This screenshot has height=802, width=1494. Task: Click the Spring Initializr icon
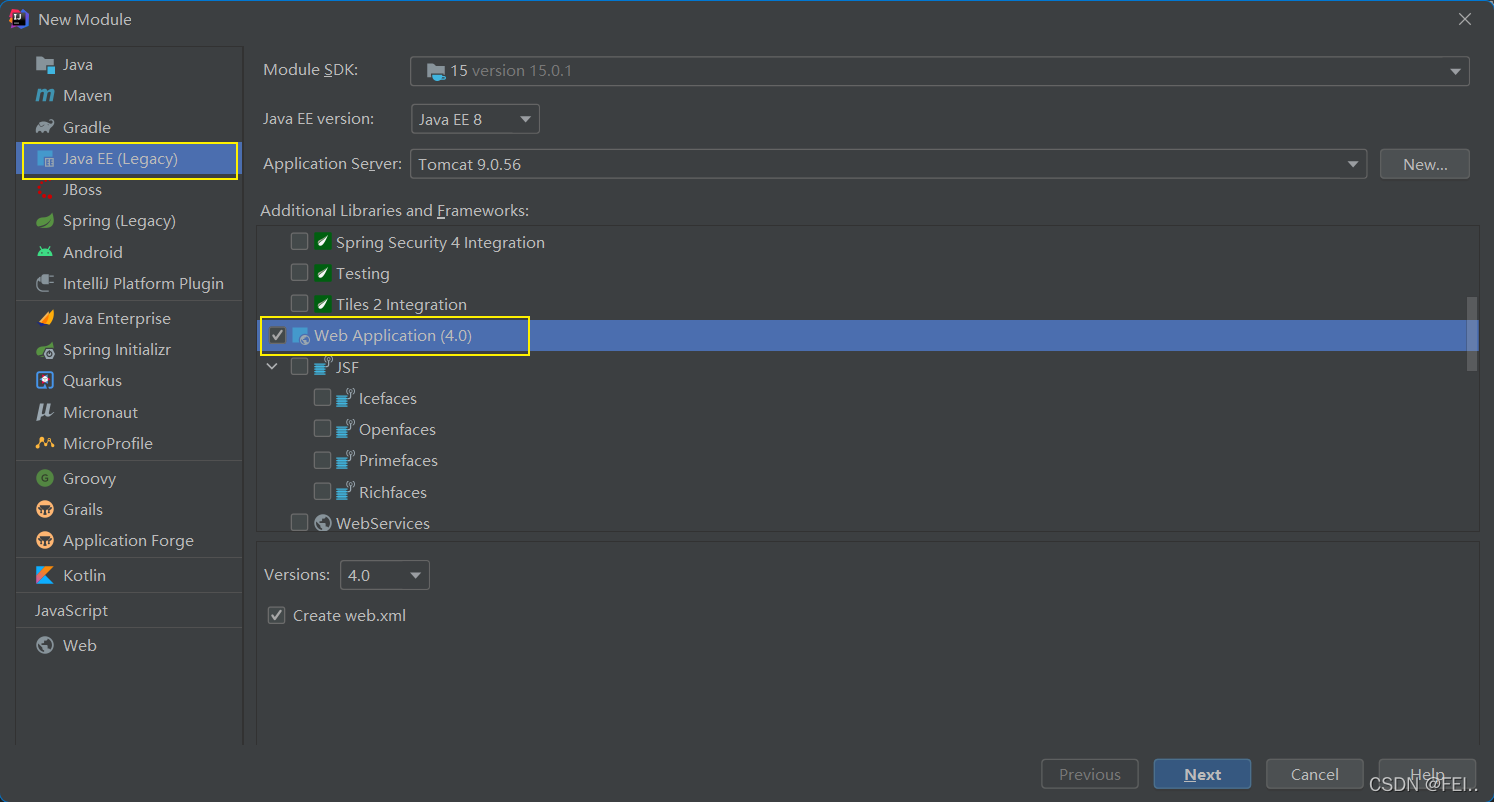[x=45, y=350]
